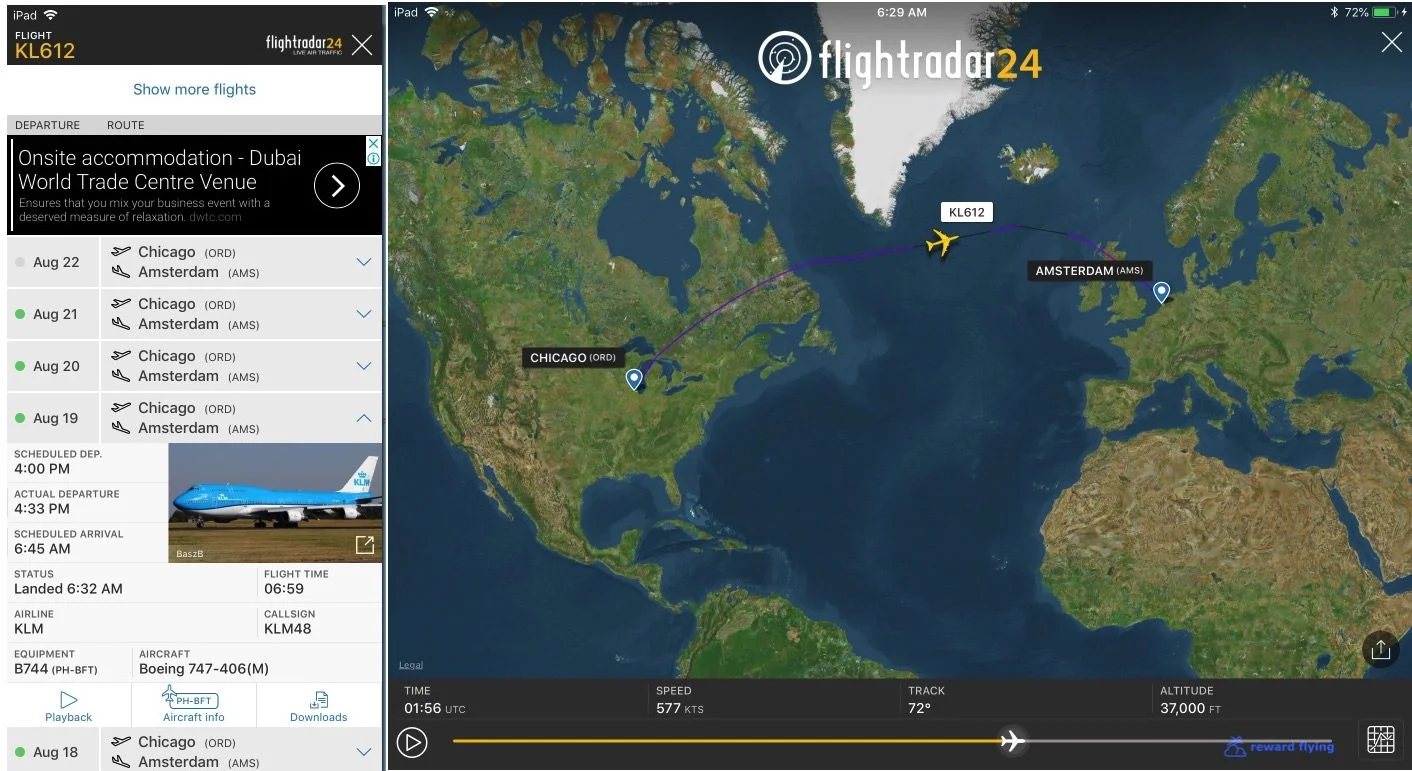Toggle the map grid chart icon
Image resolution: width=1412 pixels, height=771 pixels.
point(1380,740)
